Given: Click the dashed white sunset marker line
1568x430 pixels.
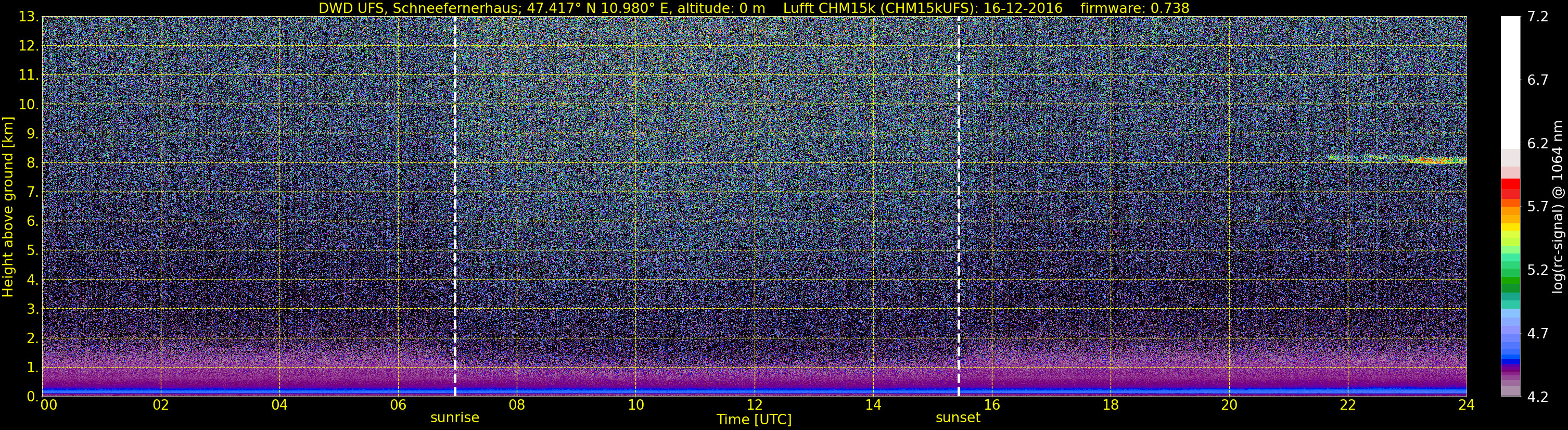Looking at the screenshot, I should click(x=959, y=207).
